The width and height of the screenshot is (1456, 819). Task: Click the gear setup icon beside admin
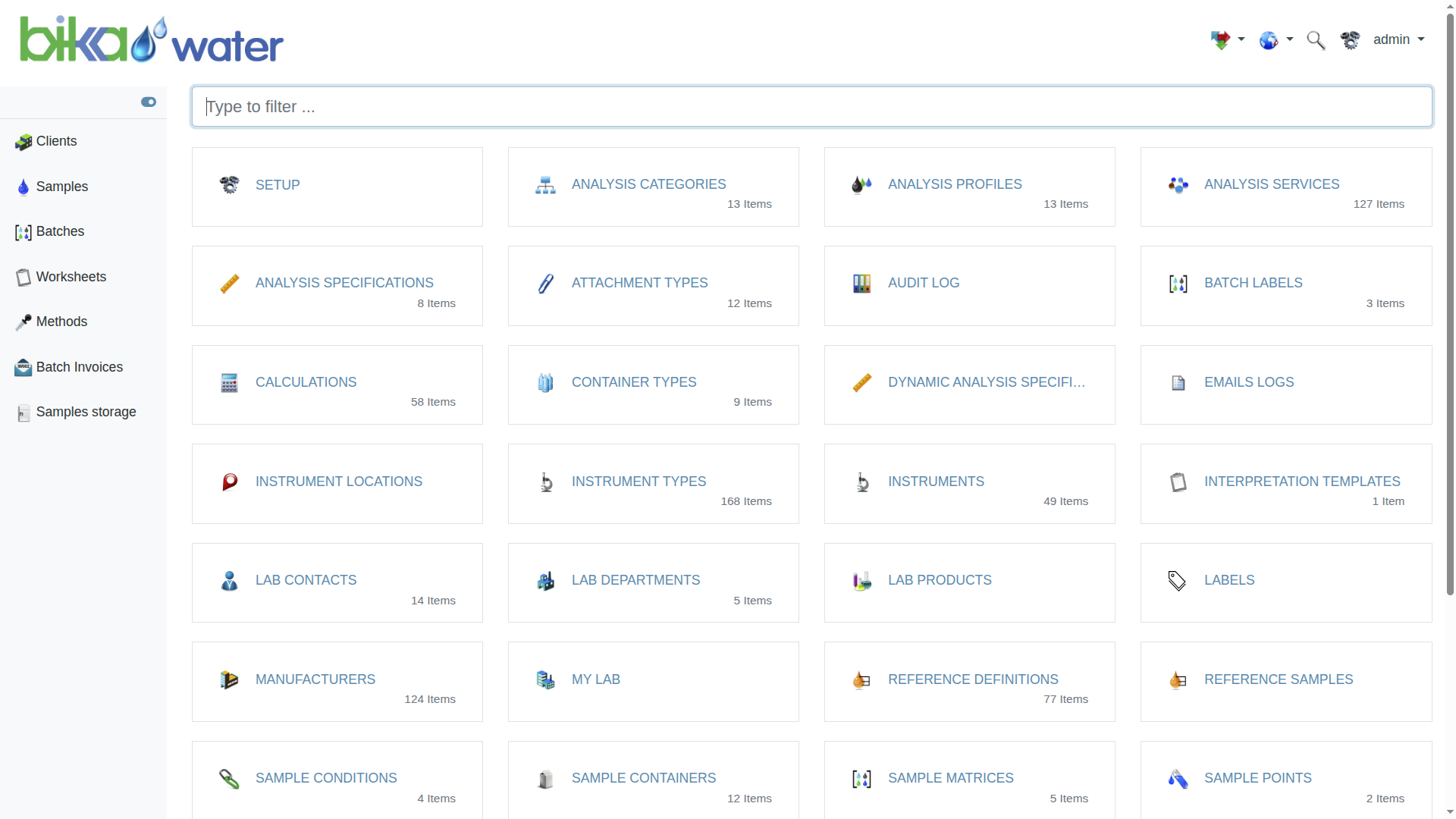tap(1350, 40)
